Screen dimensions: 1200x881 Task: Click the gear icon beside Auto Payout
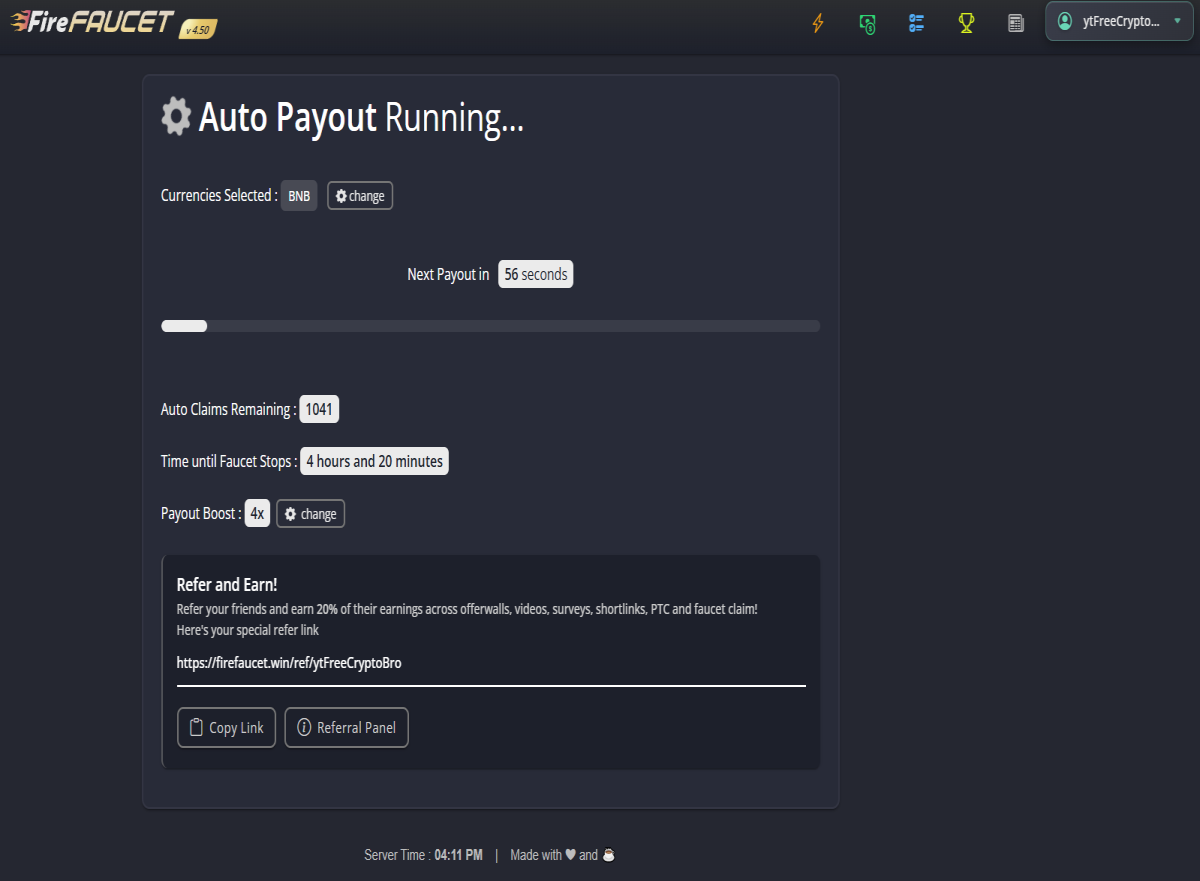pyautogui.click(x=176, y=116)
